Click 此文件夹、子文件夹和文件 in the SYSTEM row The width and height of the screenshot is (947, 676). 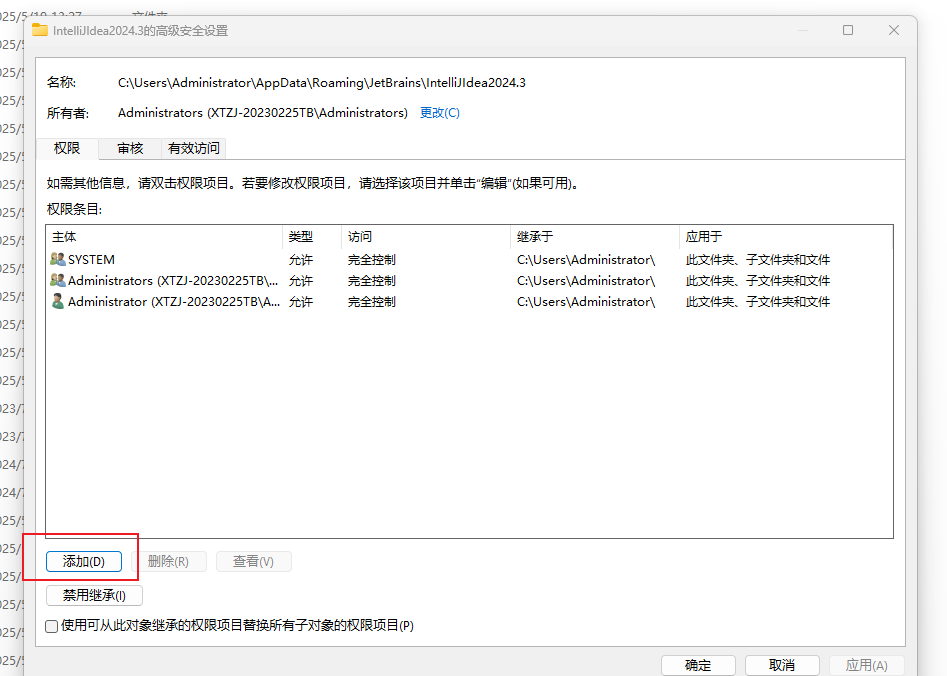click(x=758, y=260)
